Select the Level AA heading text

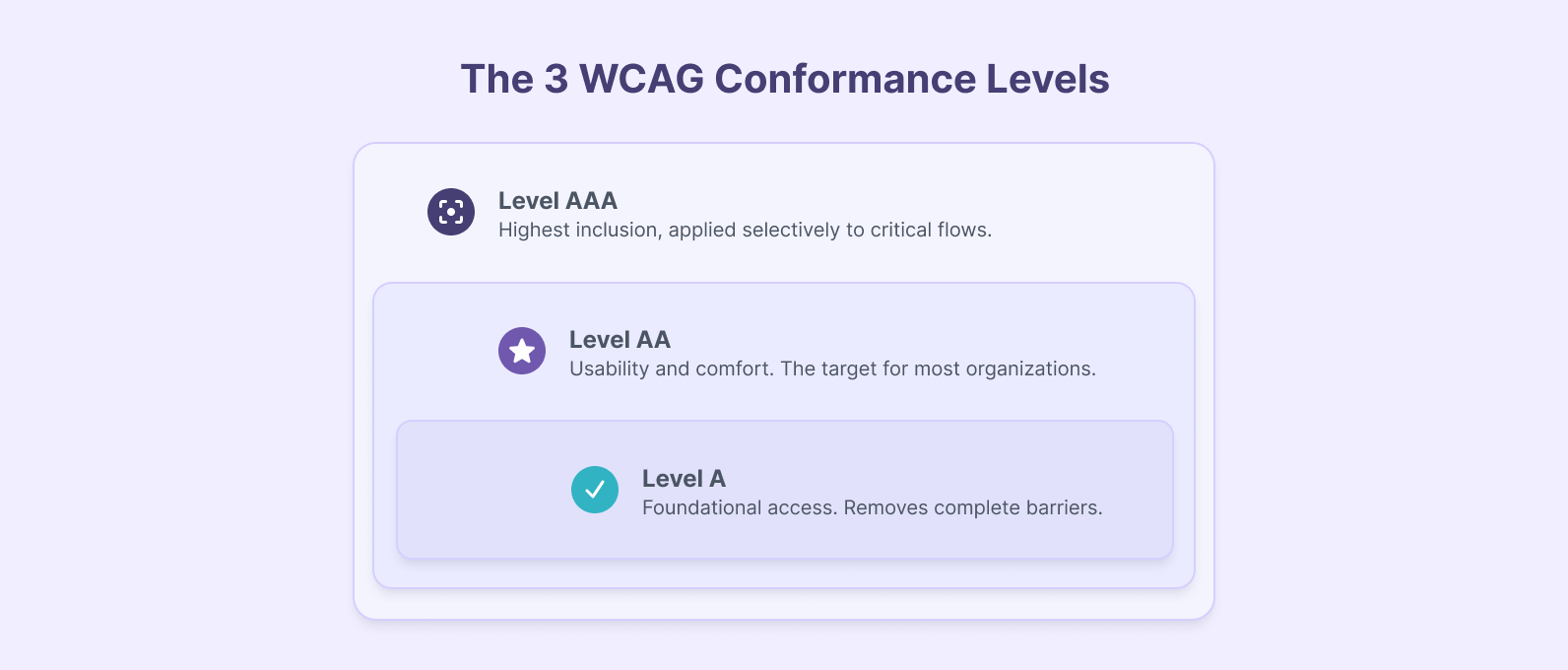pos(620,340)
